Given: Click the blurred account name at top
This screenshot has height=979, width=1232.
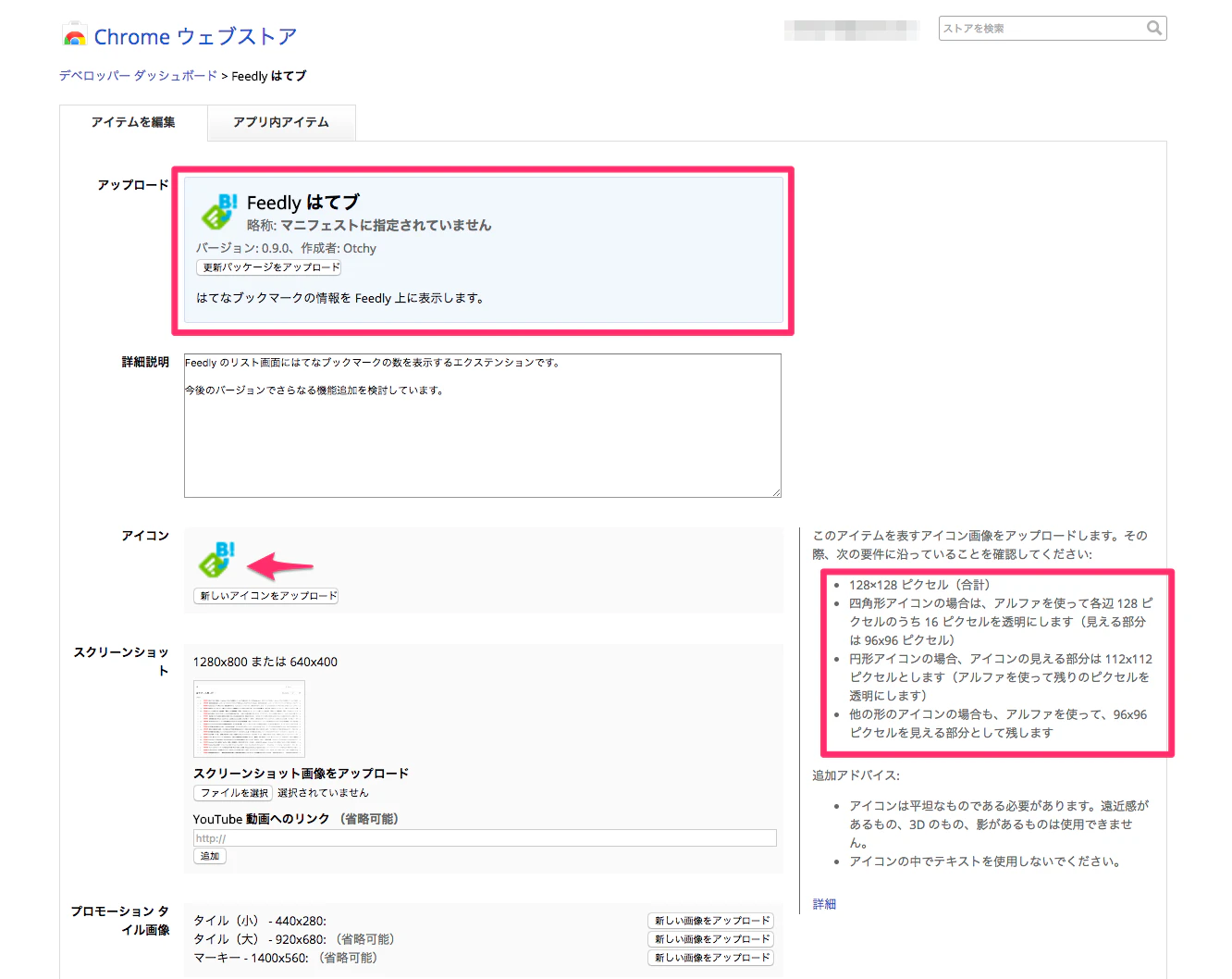Looking at the screenshot, I should tap(852, 30).
